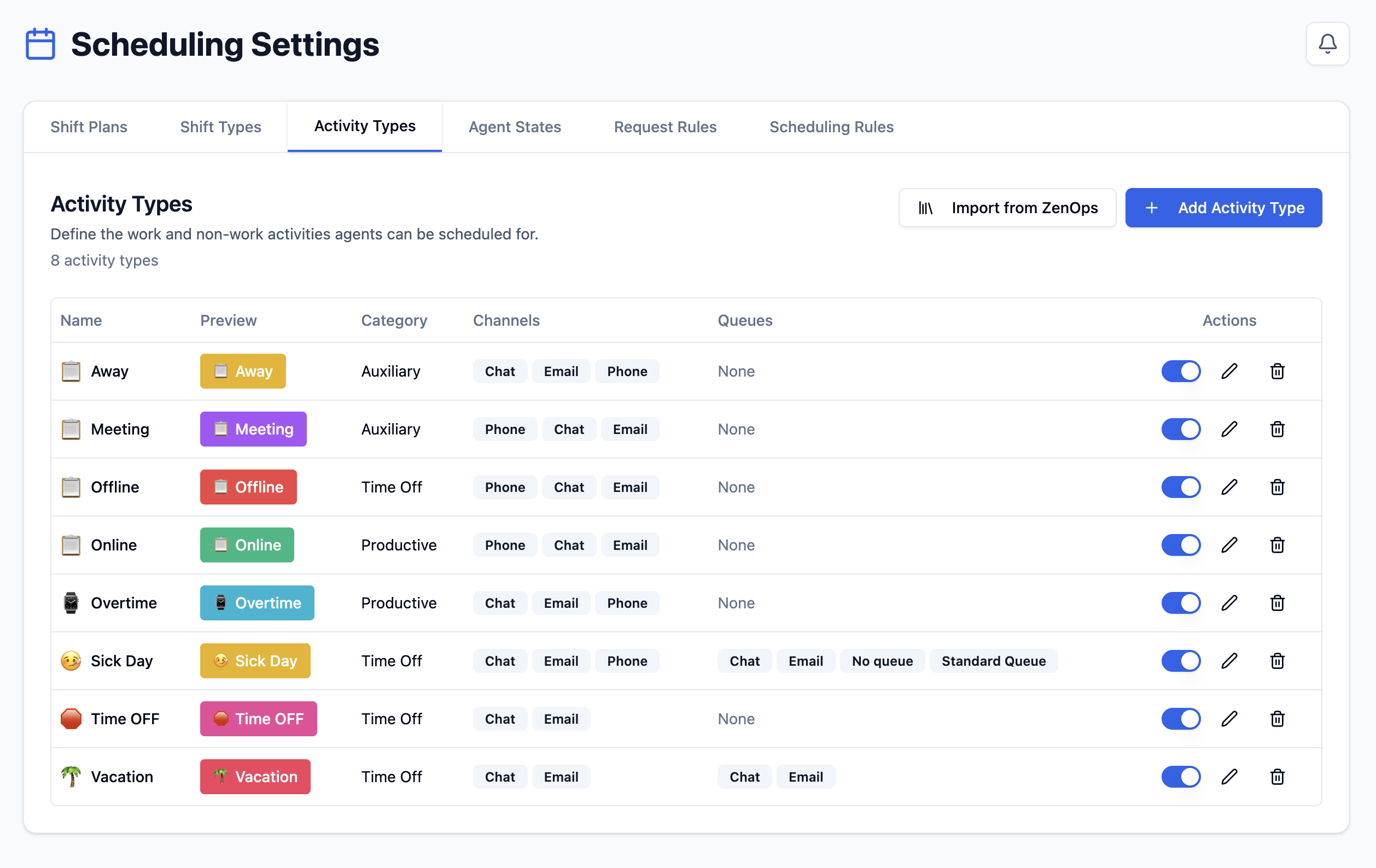The height and width of the screenshot is (868, 1376).
Task: Delete the Meeting activity type
Action: point(1277,429)
